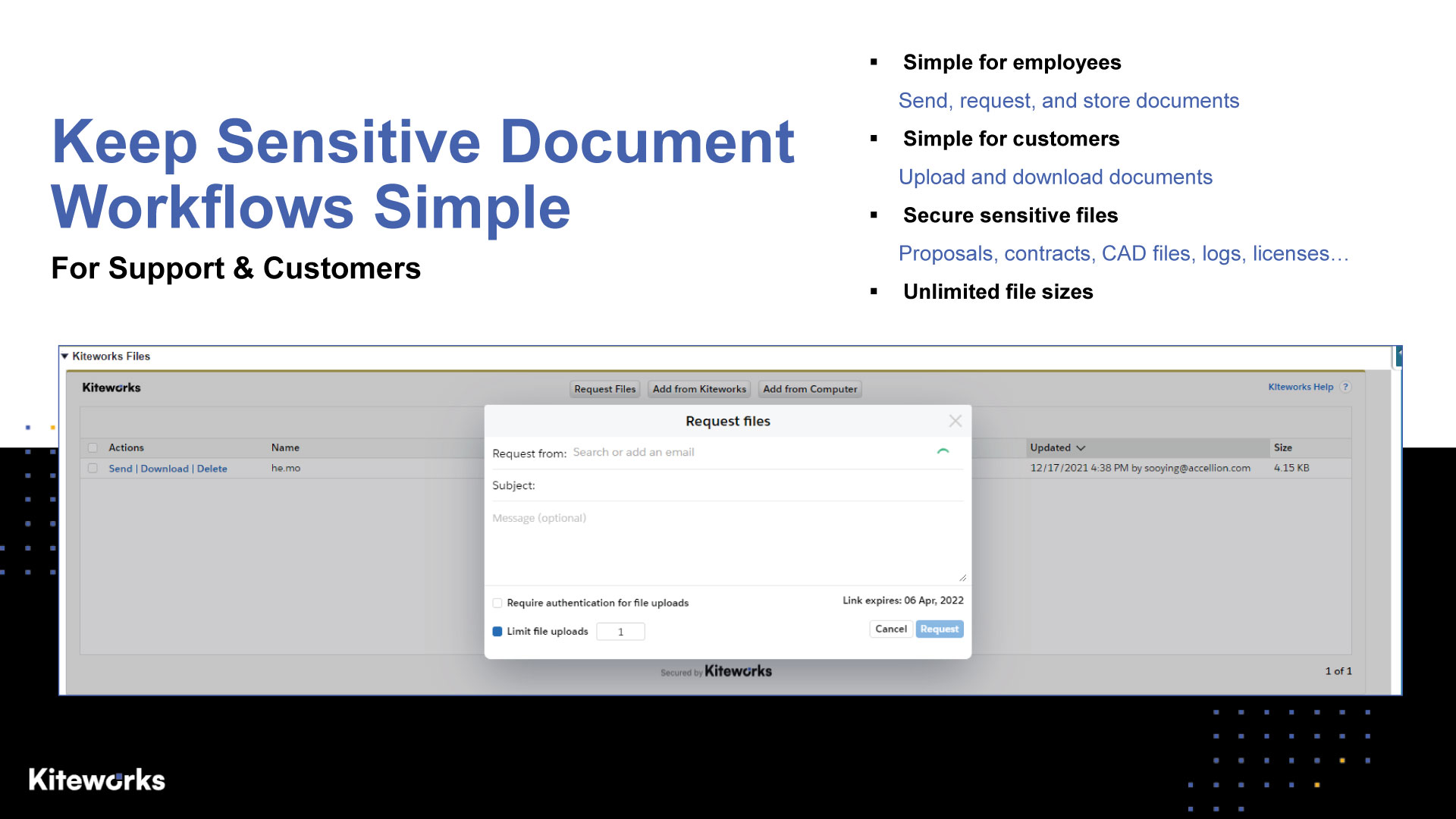
Task: Open Add from Kiteworks
Action: (699, 389)
